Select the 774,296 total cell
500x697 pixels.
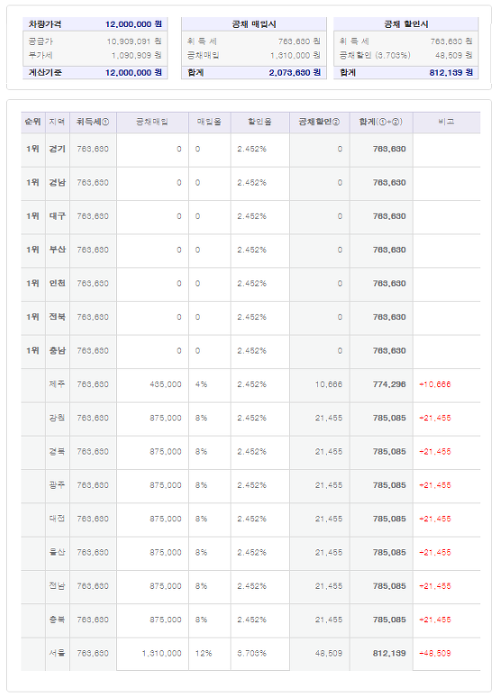(389, 385)
